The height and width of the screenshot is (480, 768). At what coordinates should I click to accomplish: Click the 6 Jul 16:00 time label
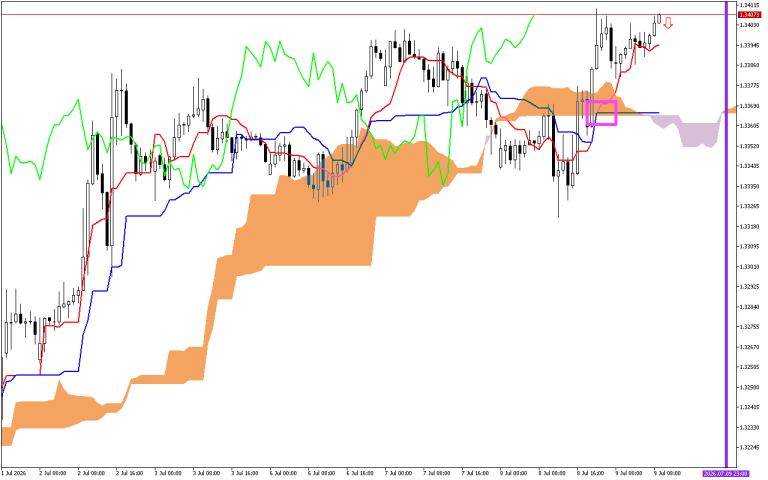coord(360,473)
